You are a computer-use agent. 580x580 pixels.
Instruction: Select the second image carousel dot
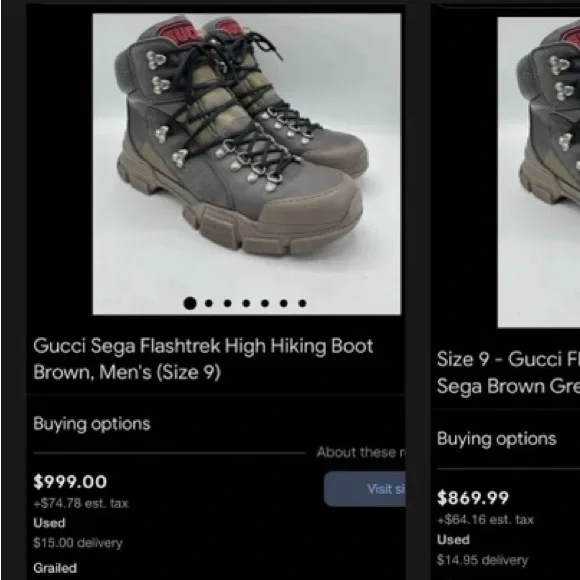click(x=209, y=303)
